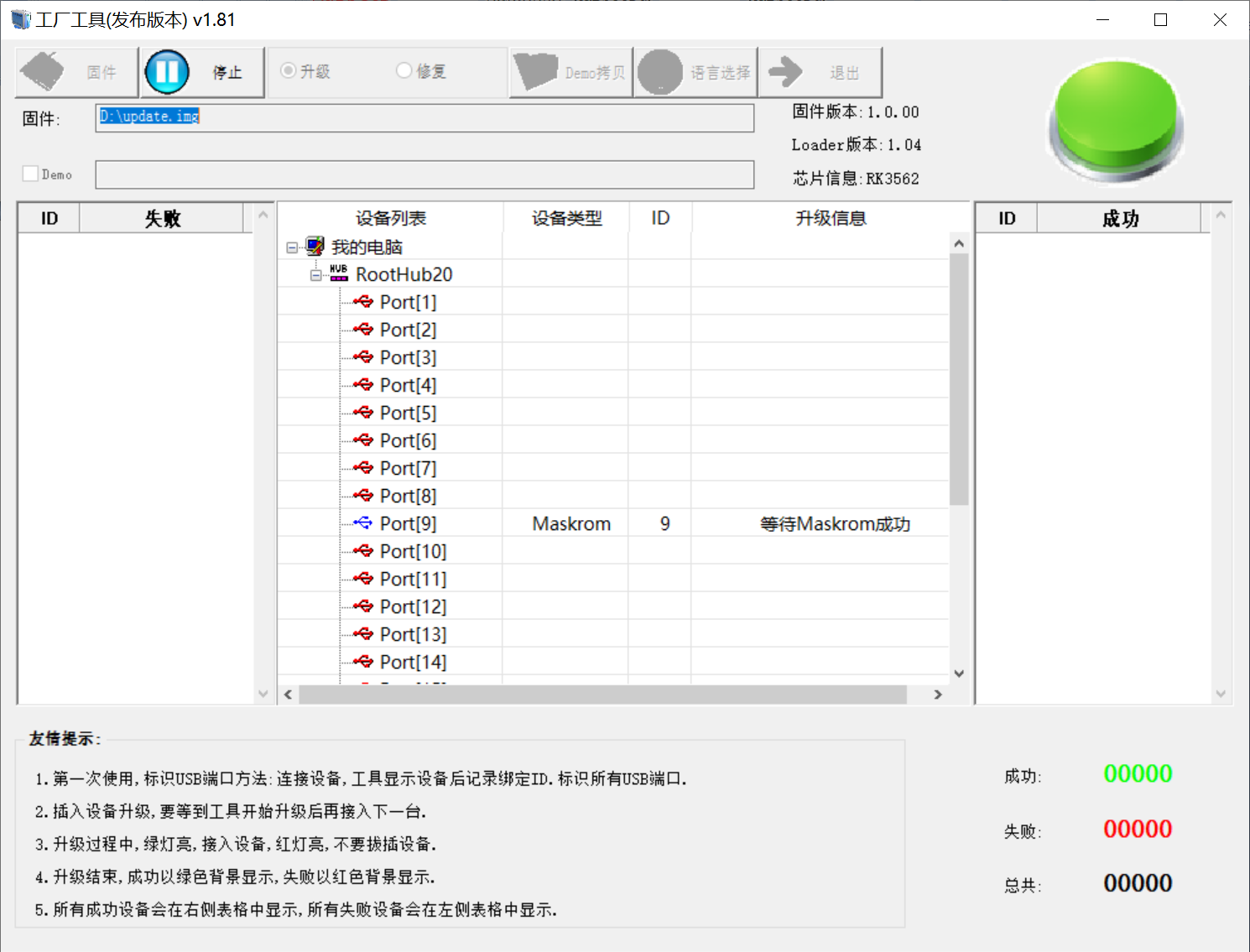Viewport: 1250px width, 952px height.
Task: Click the Demo拷贝 copy icon
Action: 536,72
